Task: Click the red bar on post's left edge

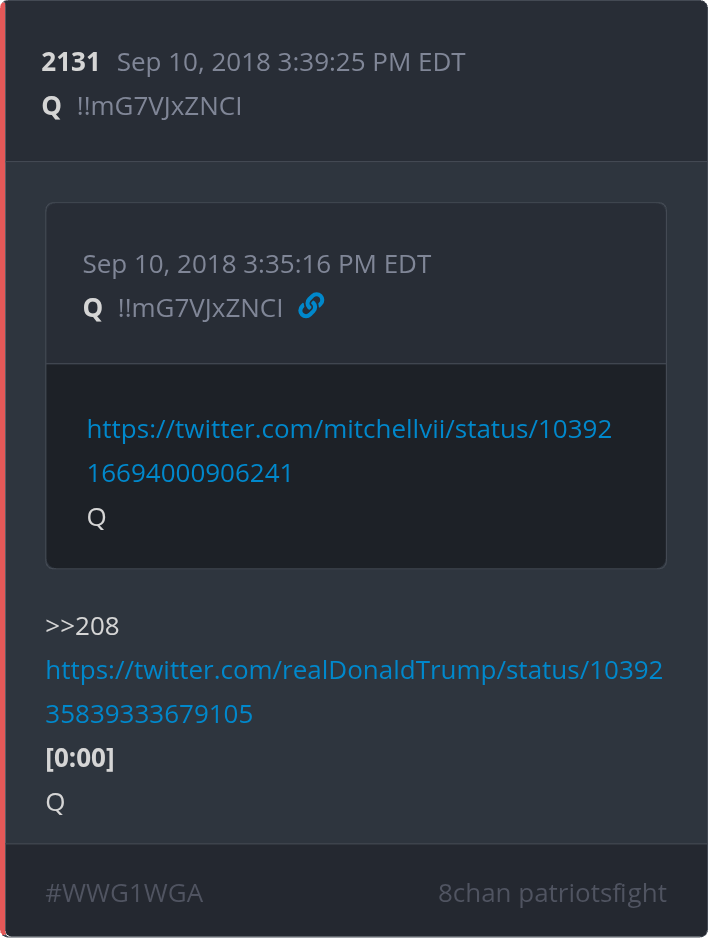Action: point(3,469)
